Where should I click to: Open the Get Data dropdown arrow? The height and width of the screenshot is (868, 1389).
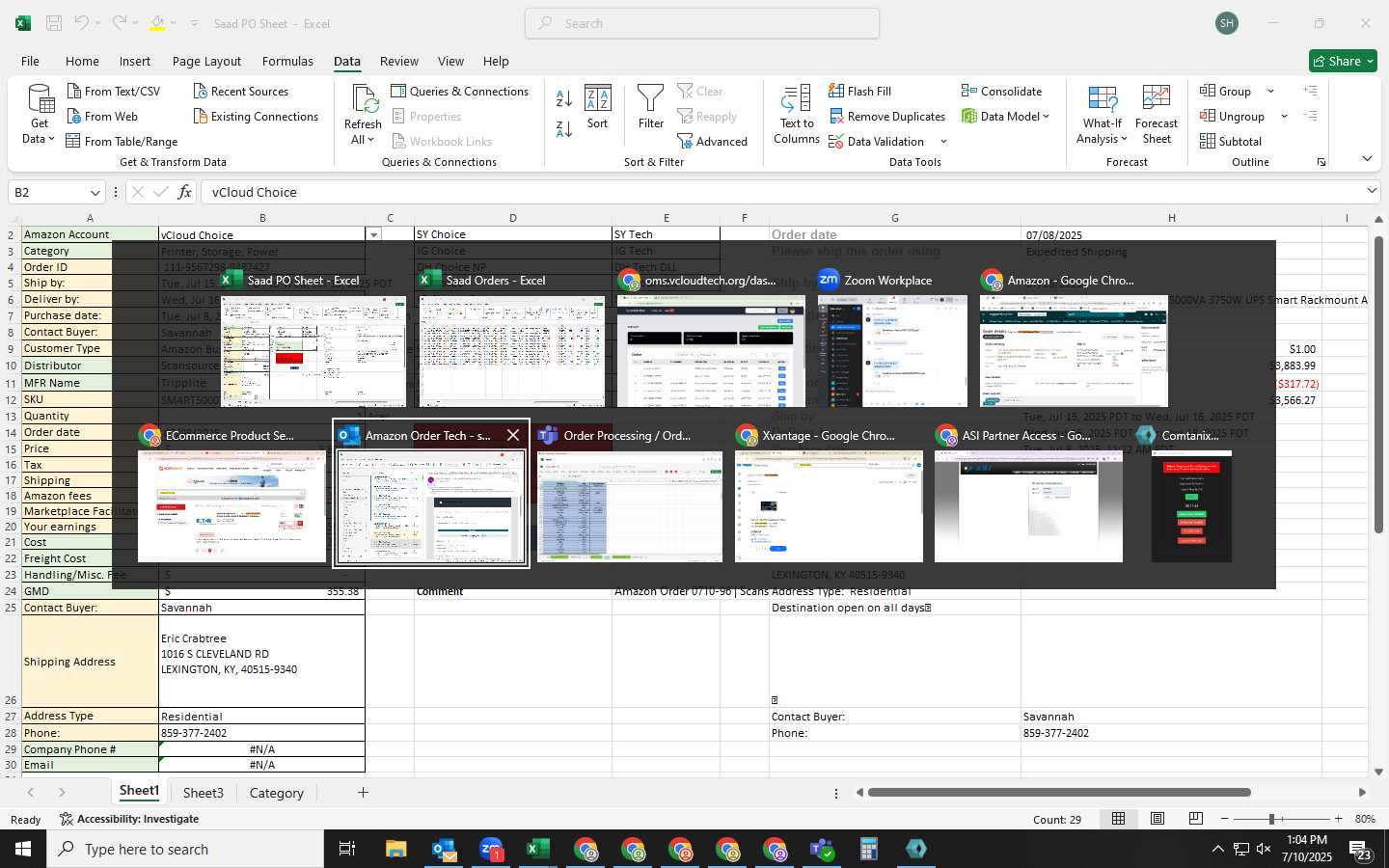pyautogui.click(x=51, y=139)
